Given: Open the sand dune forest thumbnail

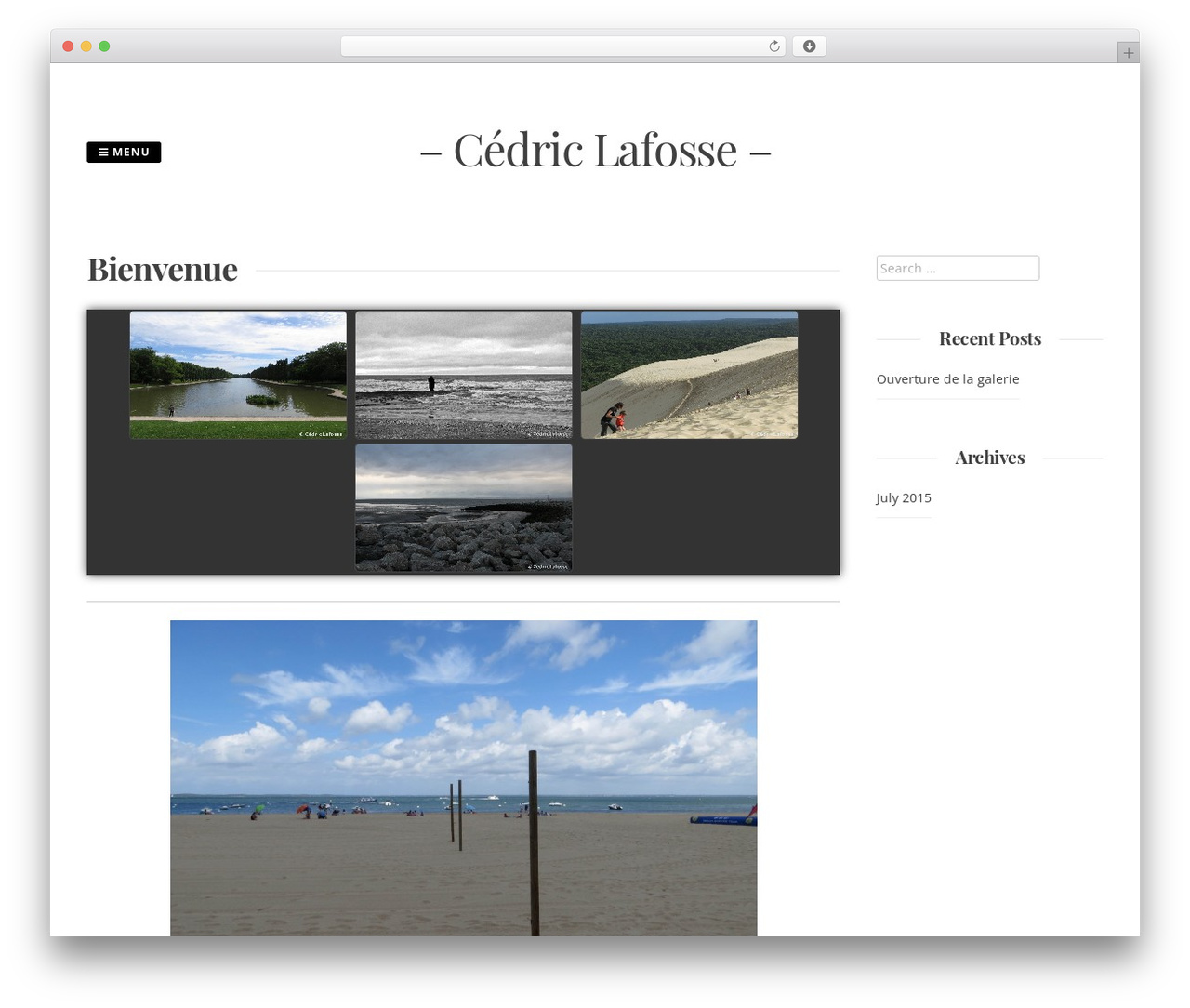Looking at the screenshot, I should tap(689, 375).
